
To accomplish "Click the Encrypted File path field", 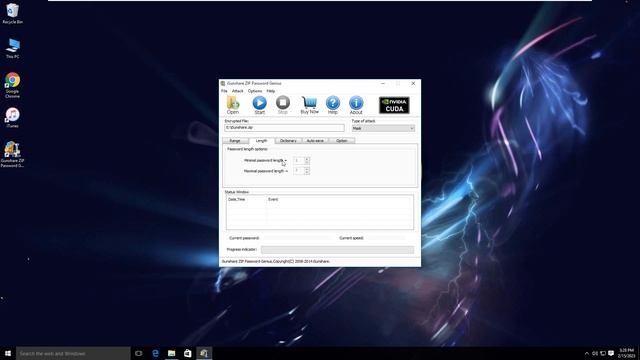I will pyautogui.click(x=284, y=128).
